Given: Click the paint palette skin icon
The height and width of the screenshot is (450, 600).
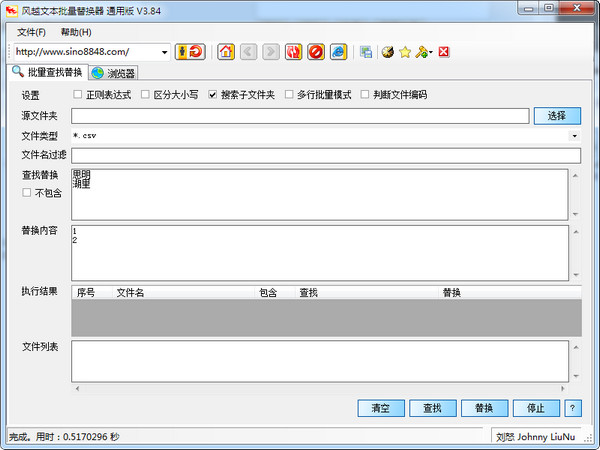Looking at the screenshot, I should coord(388,52).
